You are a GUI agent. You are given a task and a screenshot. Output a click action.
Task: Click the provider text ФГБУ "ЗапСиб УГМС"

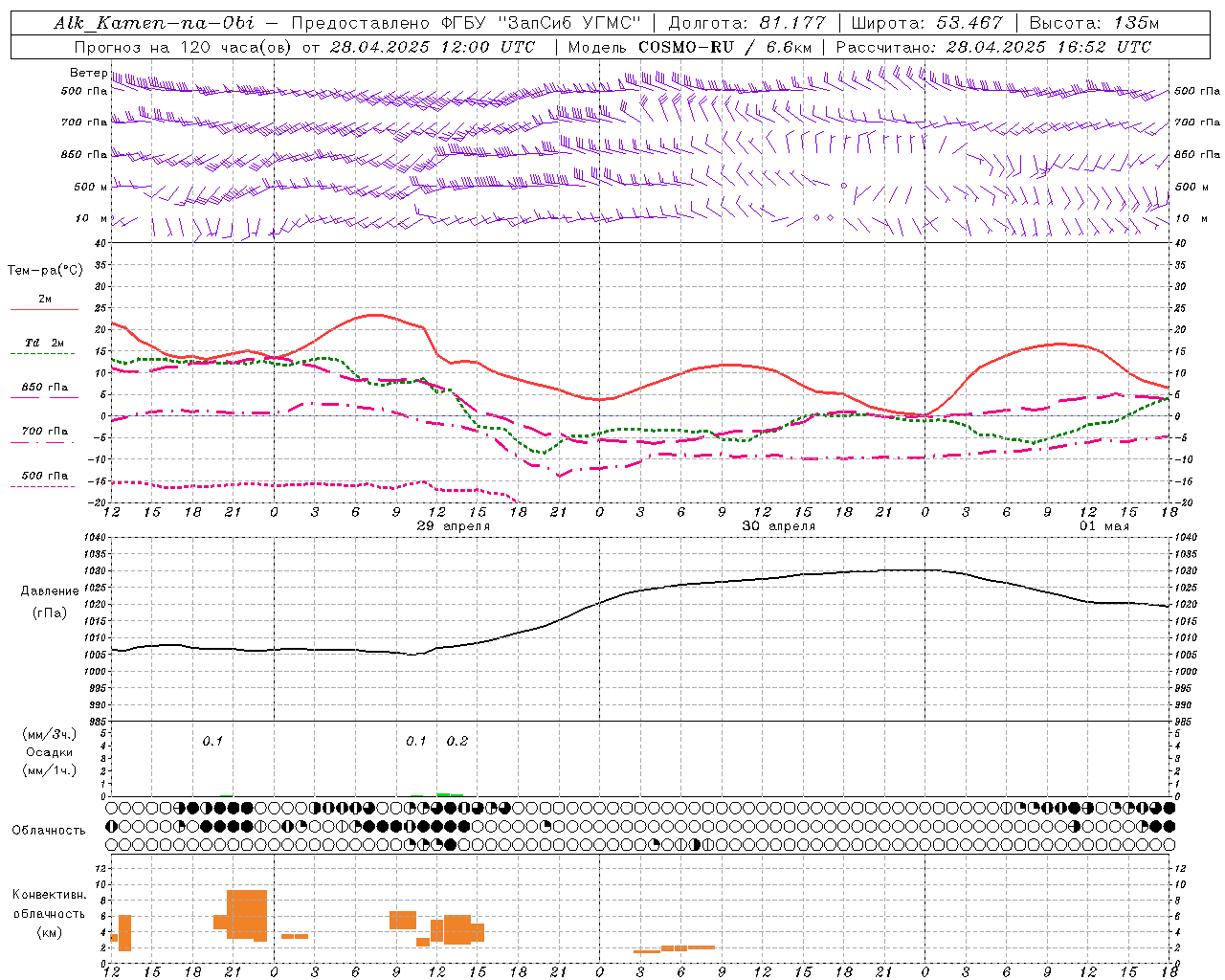(x=543, y=23)
